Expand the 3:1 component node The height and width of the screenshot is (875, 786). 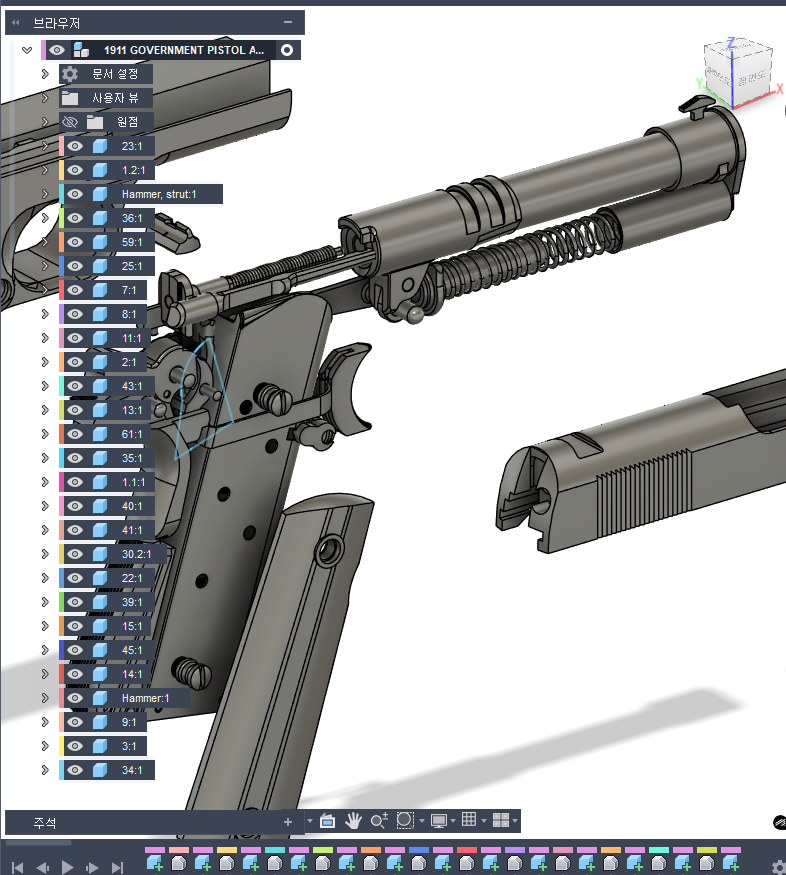45,746
